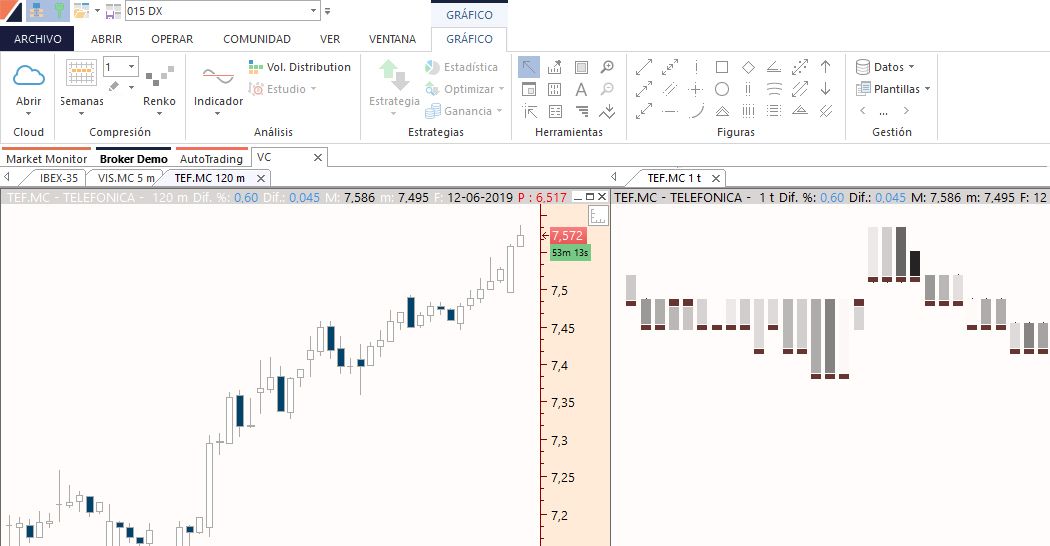
Task: Expand the Estudio dropdown
Action: tap(313, 89)
